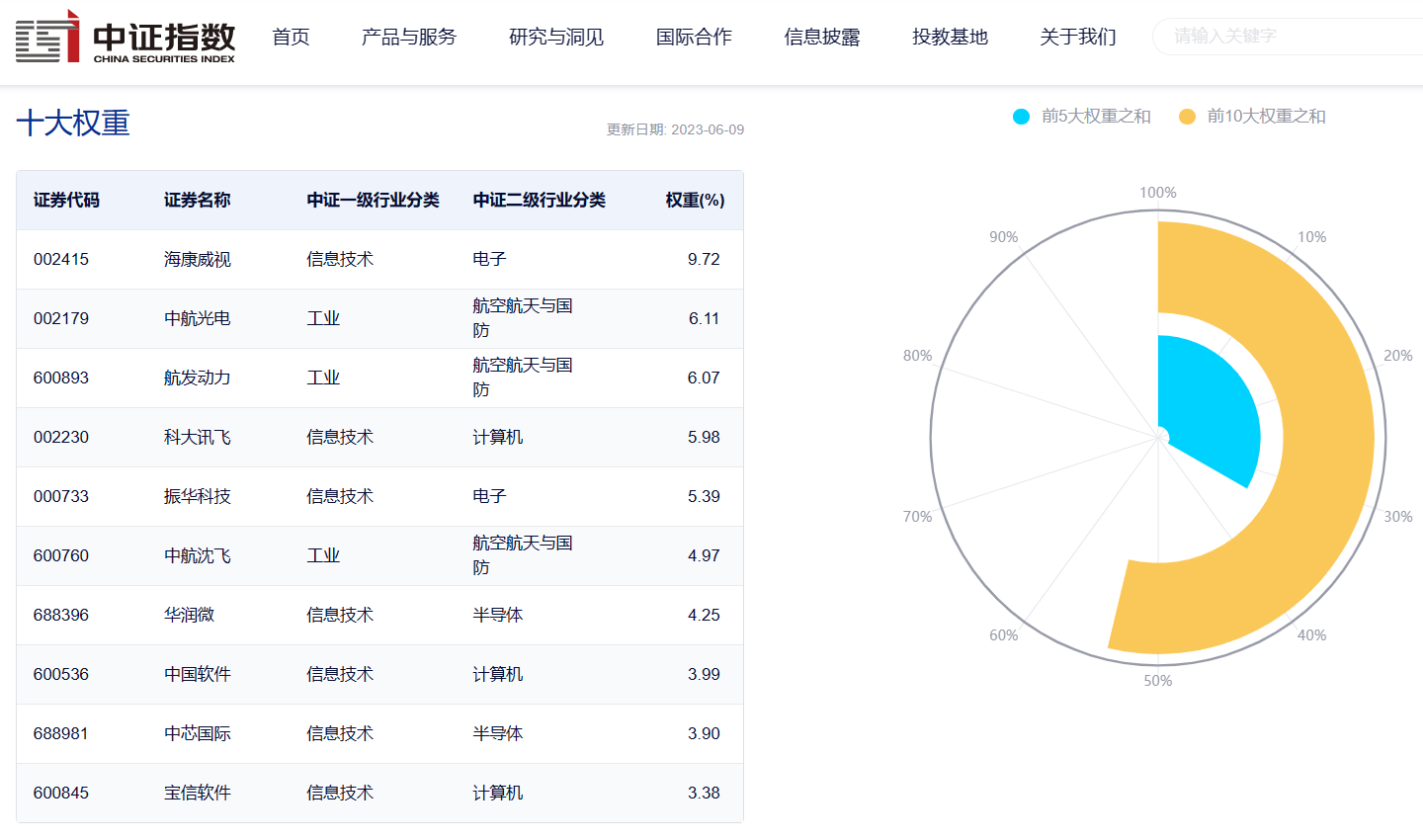Select the 宝信软件 name cell
The height and width of the screenshot is (840, 1423).
(x=197, y=793)
